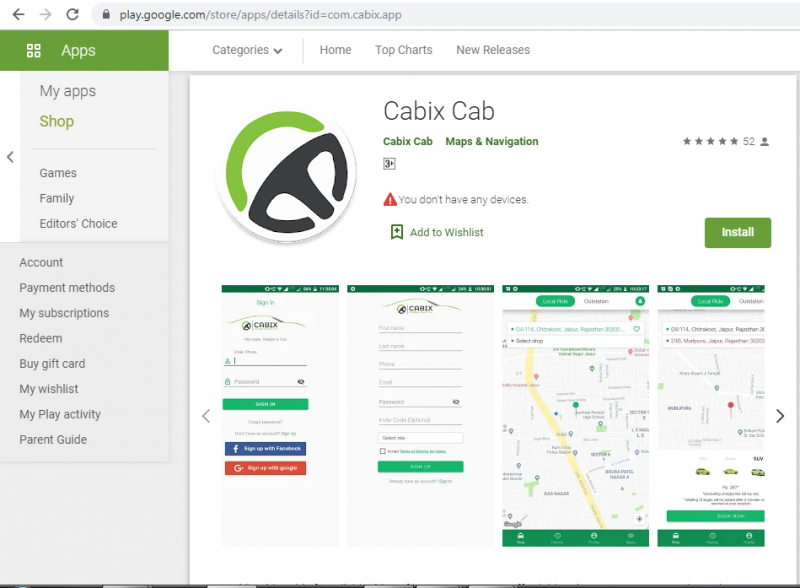
Task: Click the Apps grid icon
Action: tap(34, 51)
